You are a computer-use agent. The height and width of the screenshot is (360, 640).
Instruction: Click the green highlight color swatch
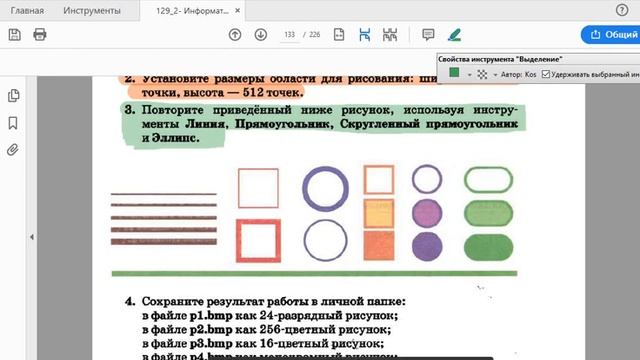tap(454, 73)
